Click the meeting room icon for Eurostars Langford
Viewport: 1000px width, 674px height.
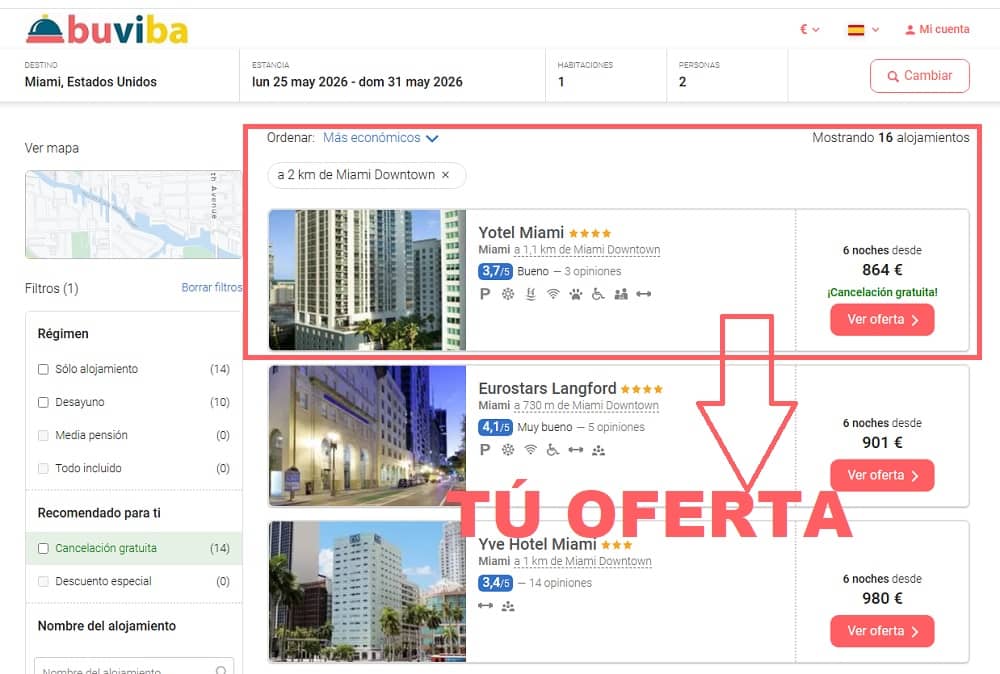598,451
